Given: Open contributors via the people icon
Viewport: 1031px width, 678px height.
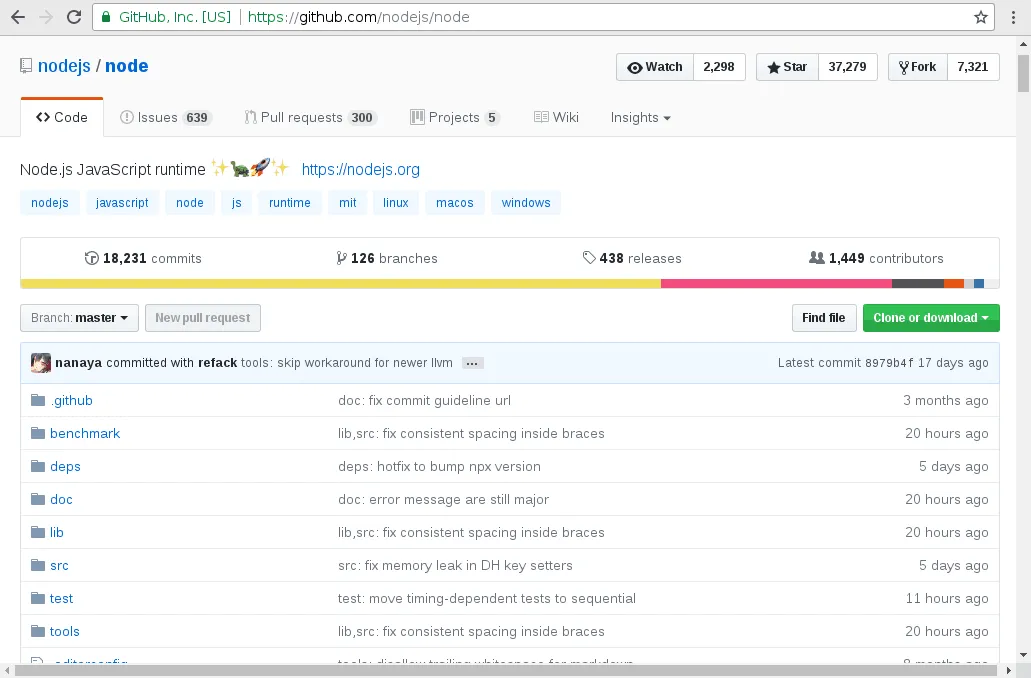Looking at the screenshot, I should 815,257.
